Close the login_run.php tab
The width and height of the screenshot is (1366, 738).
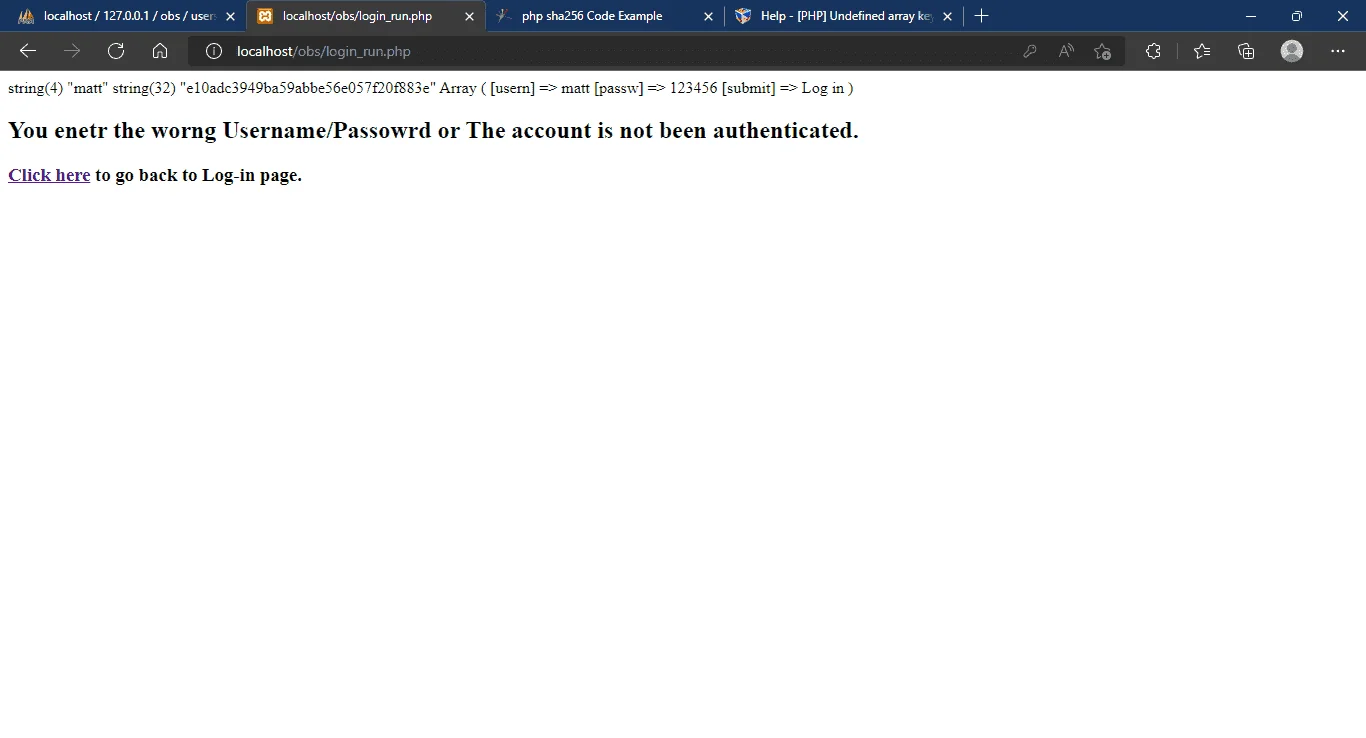click(469, 16)
